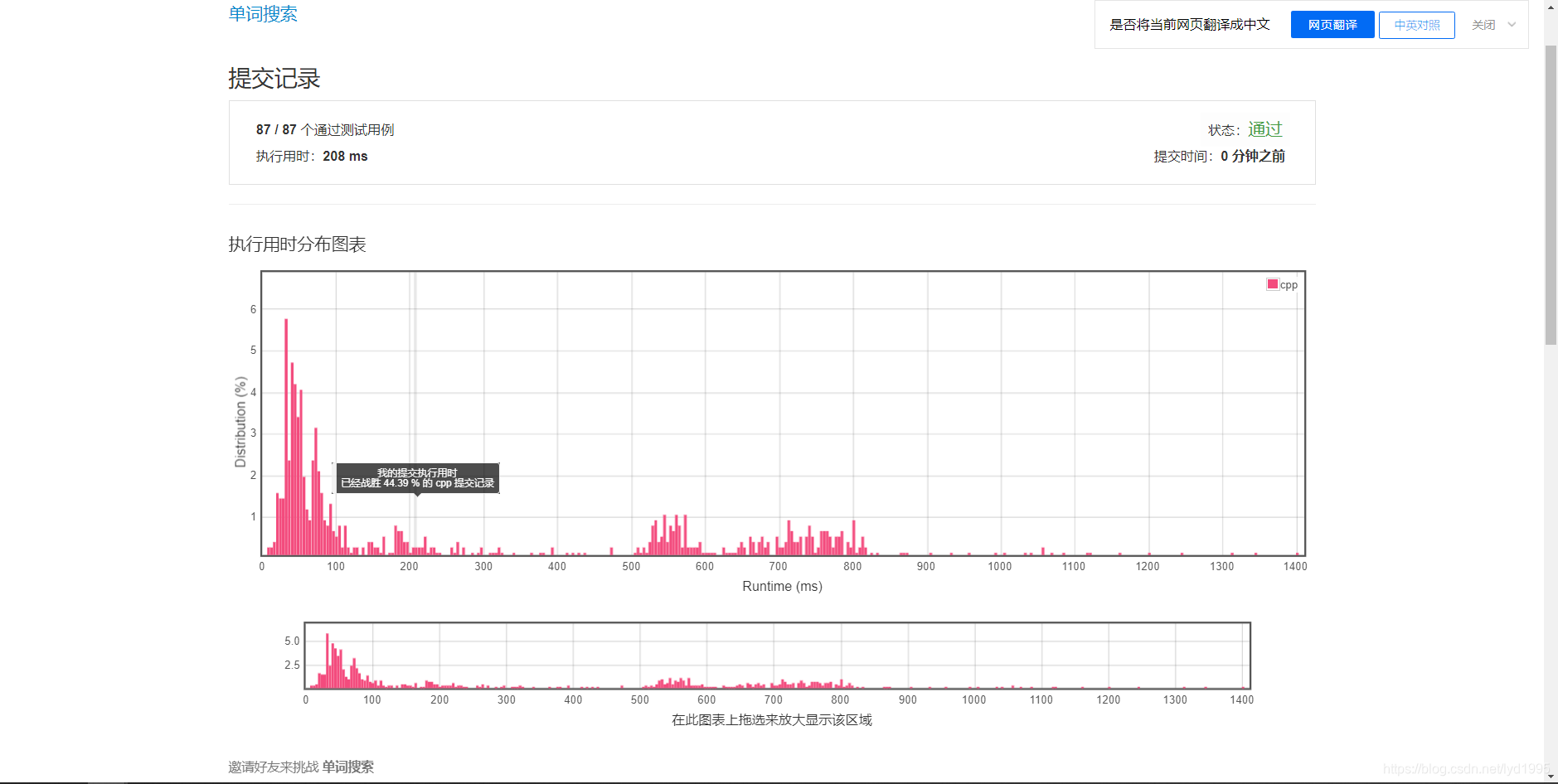
Task: Open the 单词搜索 problem link at top
Action: pyautogui.click(x=263, y=14)
